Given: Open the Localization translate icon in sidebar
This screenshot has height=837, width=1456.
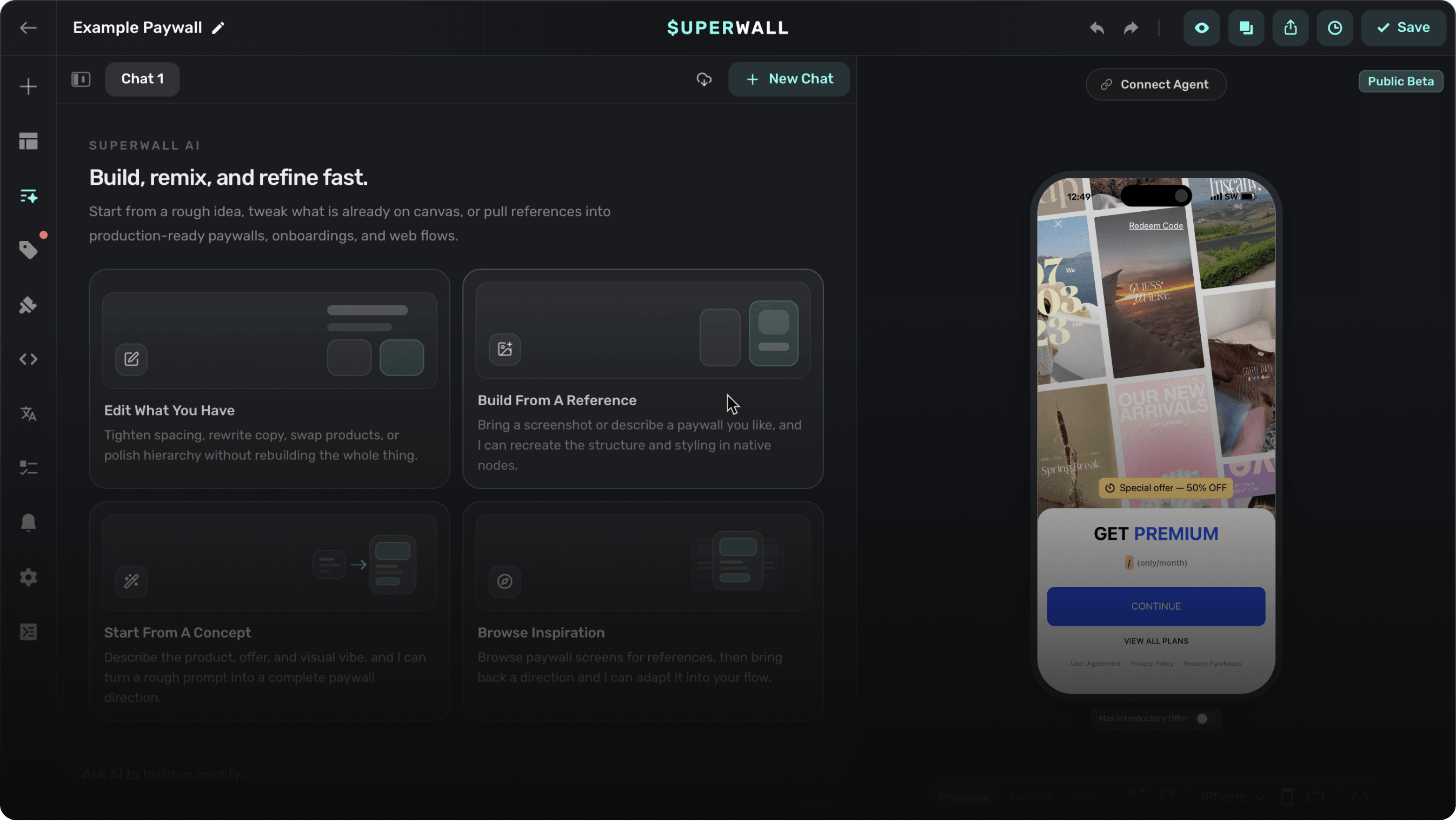Looking at the screenshot, I should [28, 414].
